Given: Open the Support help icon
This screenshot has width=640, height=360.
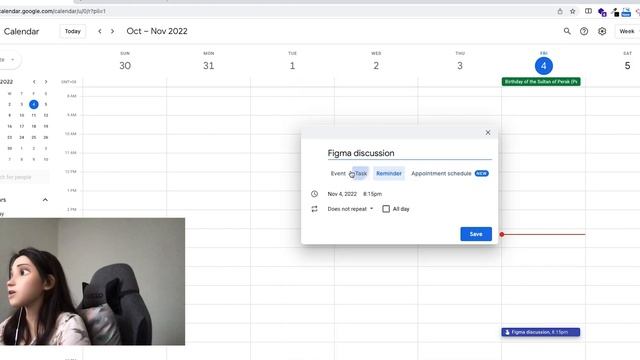Looking at the screenshot, I should tap(584, 31).
